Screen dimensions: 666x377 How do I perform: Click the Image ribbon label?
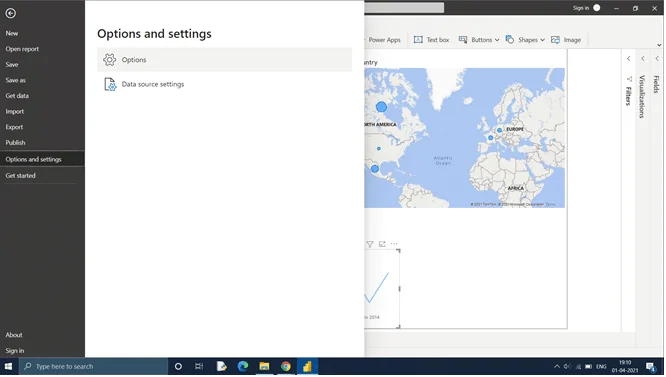pos(573,40)
